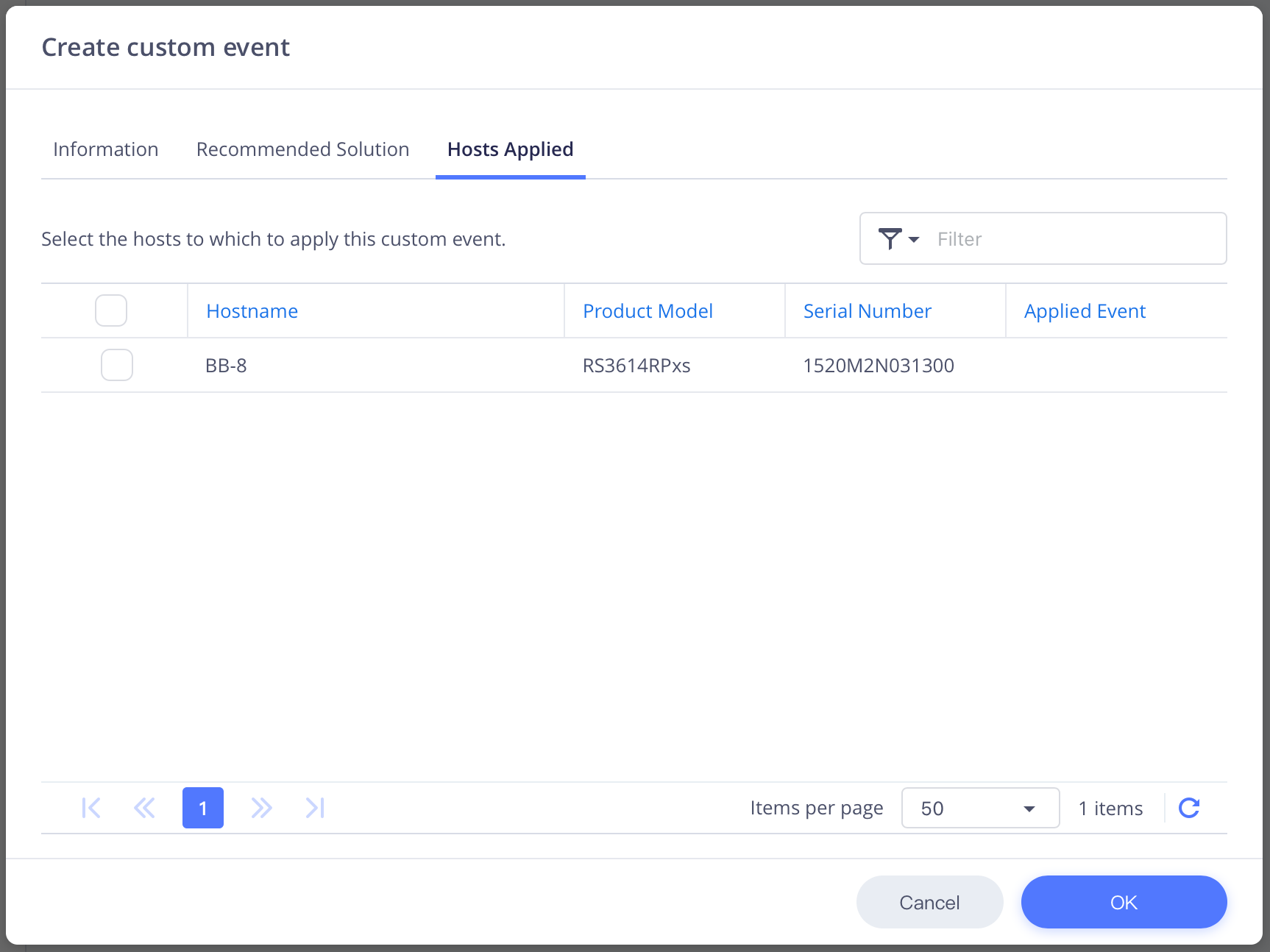
Task: Check the BB-8 host checkbox
Action: 117,365
